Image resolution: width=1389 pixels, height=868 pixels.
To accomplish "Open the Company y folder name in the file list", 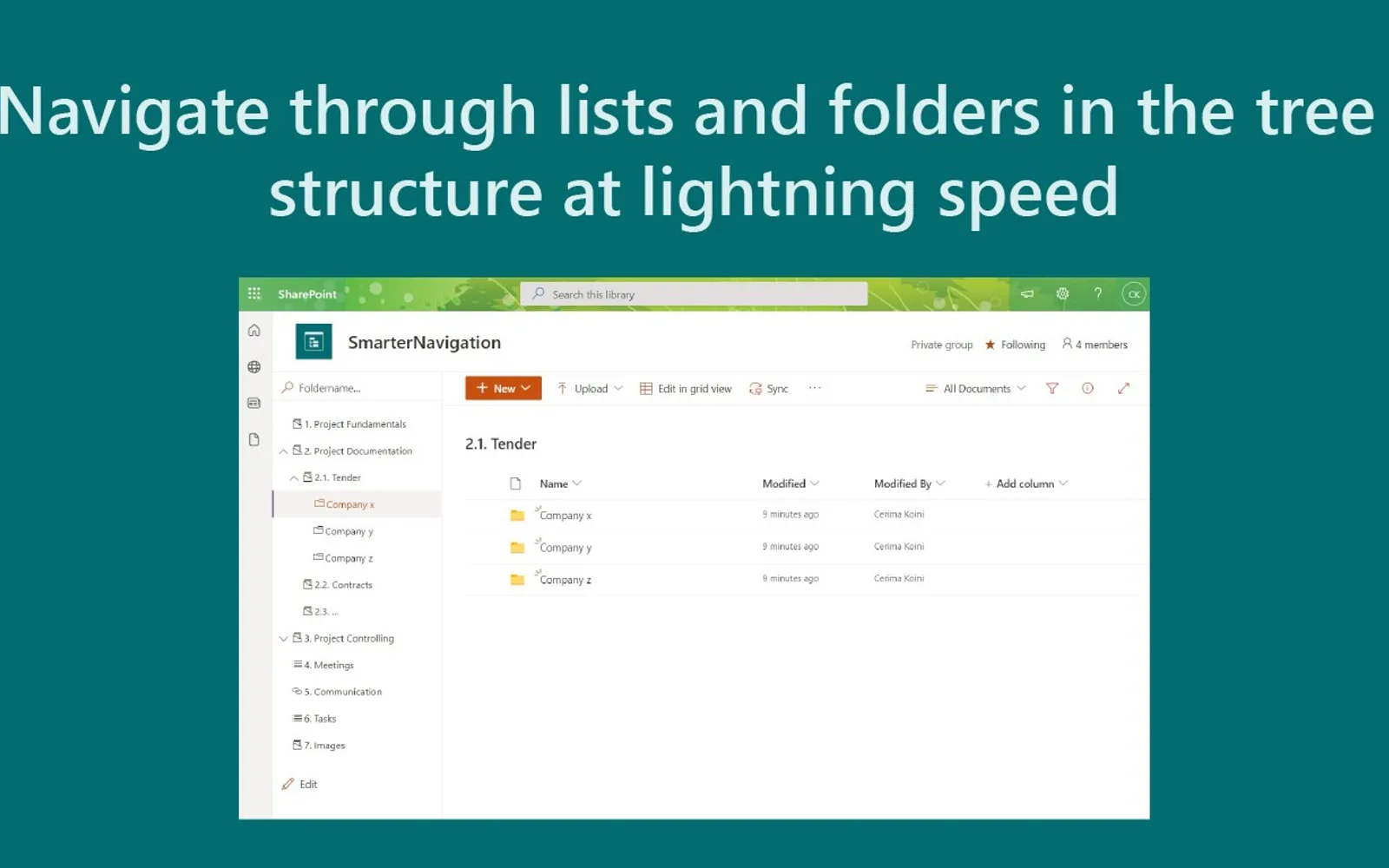I will coord(565,548).
